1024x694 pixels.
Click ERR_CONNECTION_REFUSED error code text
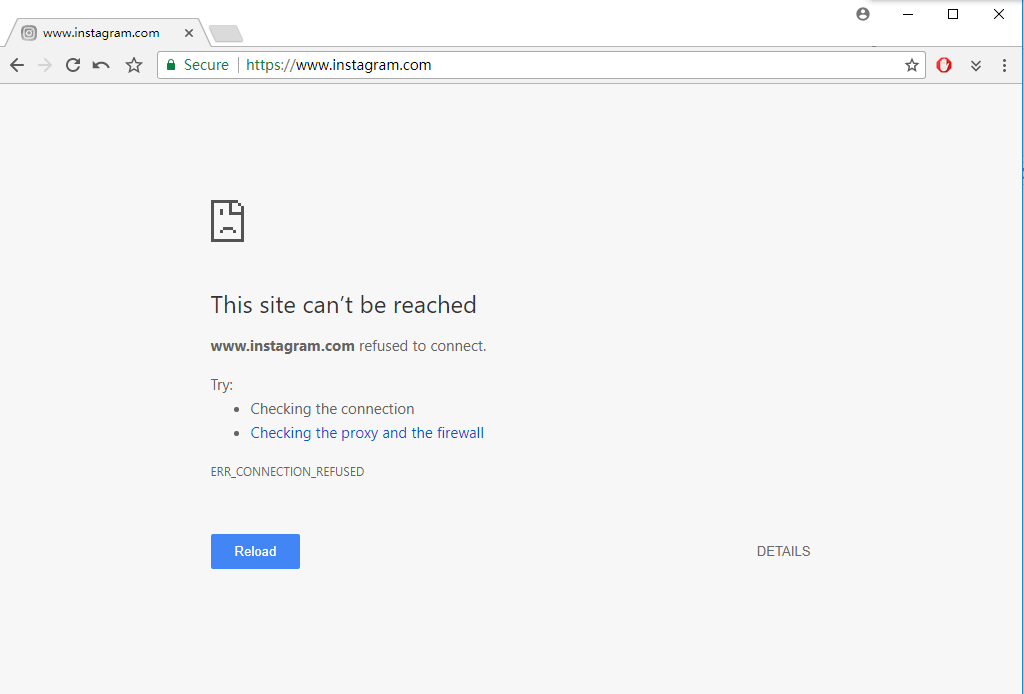(x=287, y=471)
